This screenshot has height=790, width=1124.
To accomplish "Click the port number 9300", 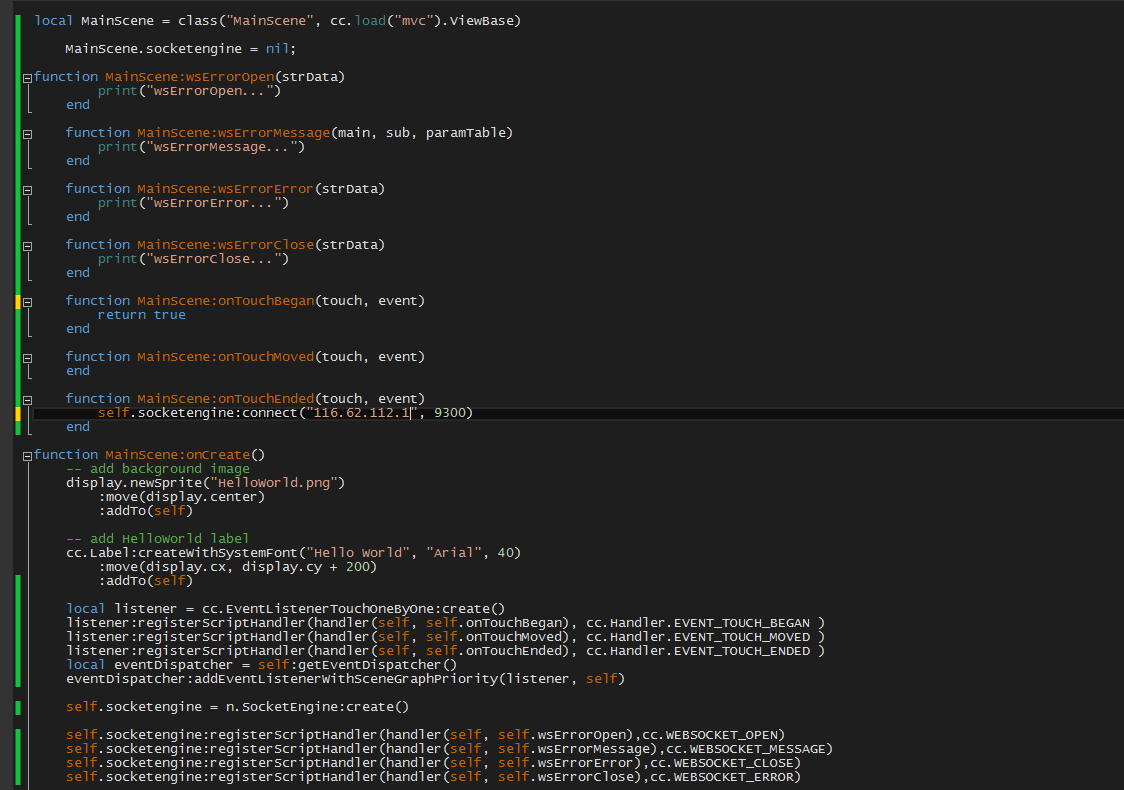I will click(453, 413).
